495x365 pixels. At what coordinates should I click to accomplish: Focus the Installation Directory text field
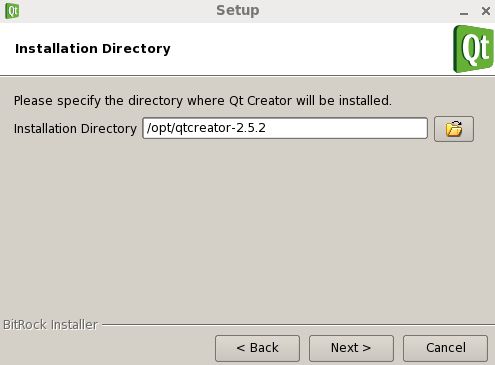tap(285, 128)
